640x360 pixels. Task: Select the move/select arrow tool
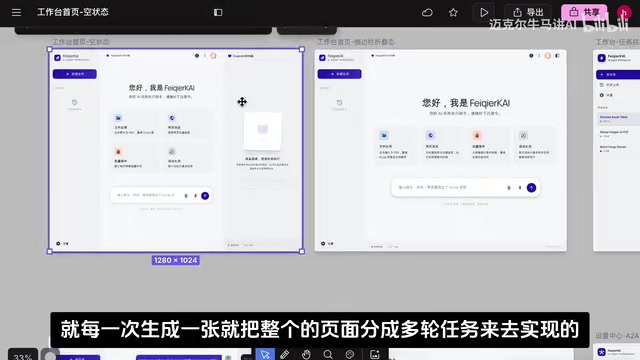[265, 354]
